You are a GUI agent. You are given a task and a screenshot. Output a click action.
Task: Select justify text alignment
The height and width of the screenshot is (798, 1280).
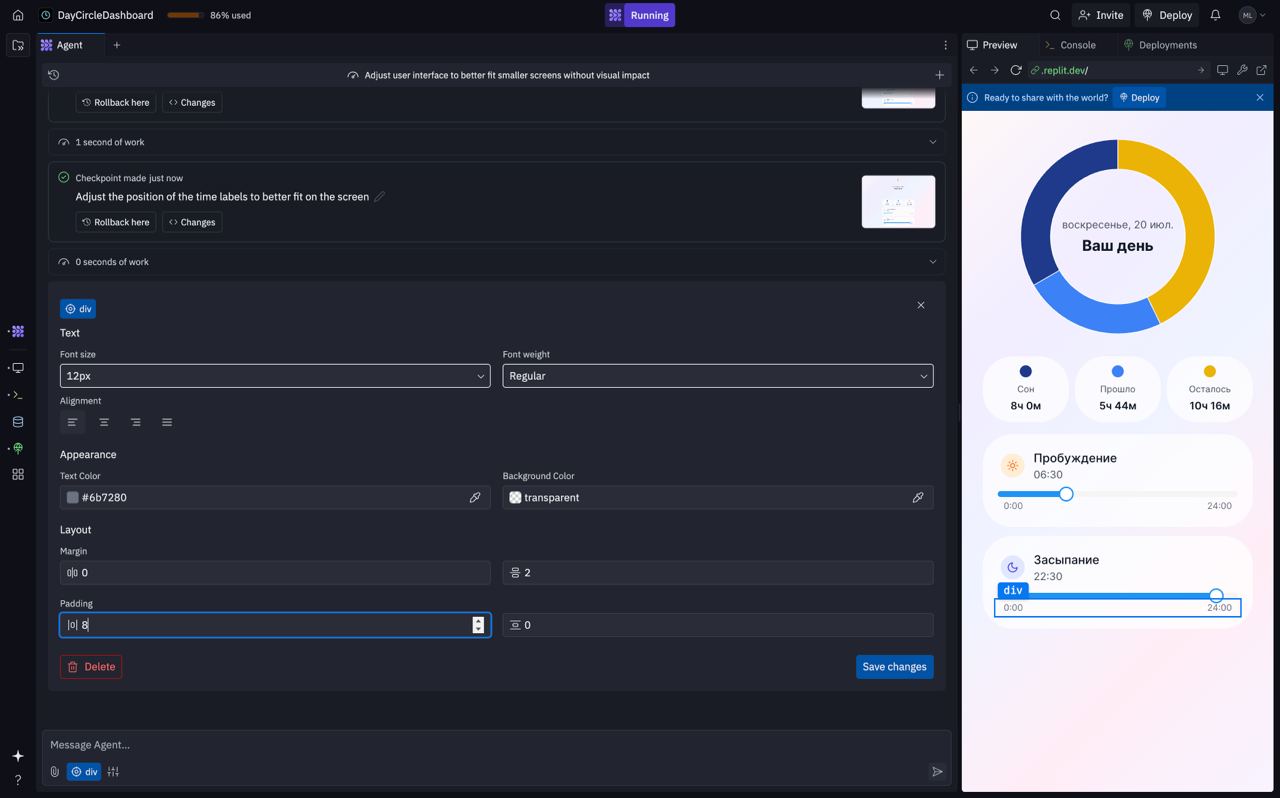167,422
